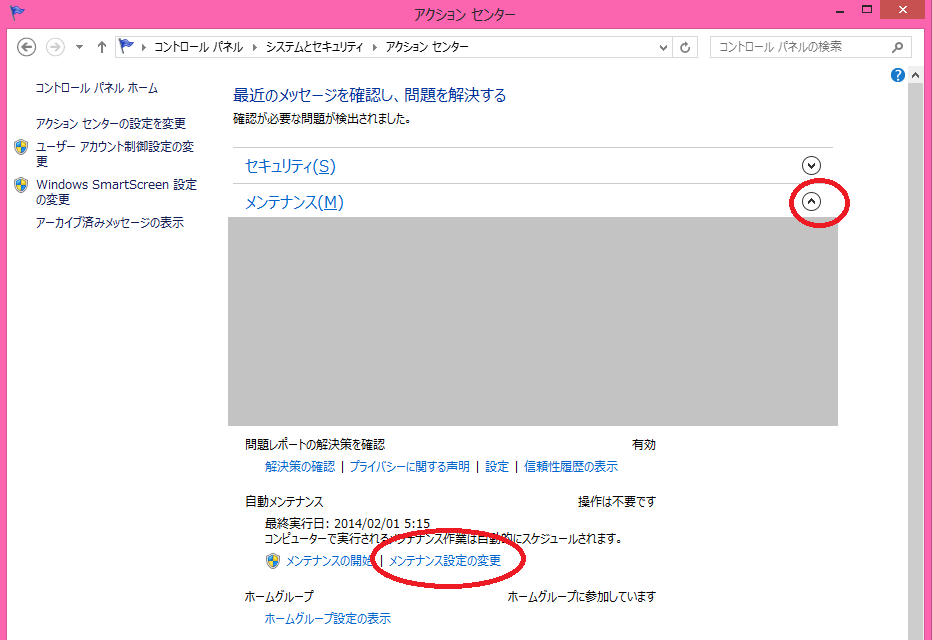Screen dimensions: 932x640
Task: Expand the セキュリティ section chevron
Action: click(x=811, y=165)
